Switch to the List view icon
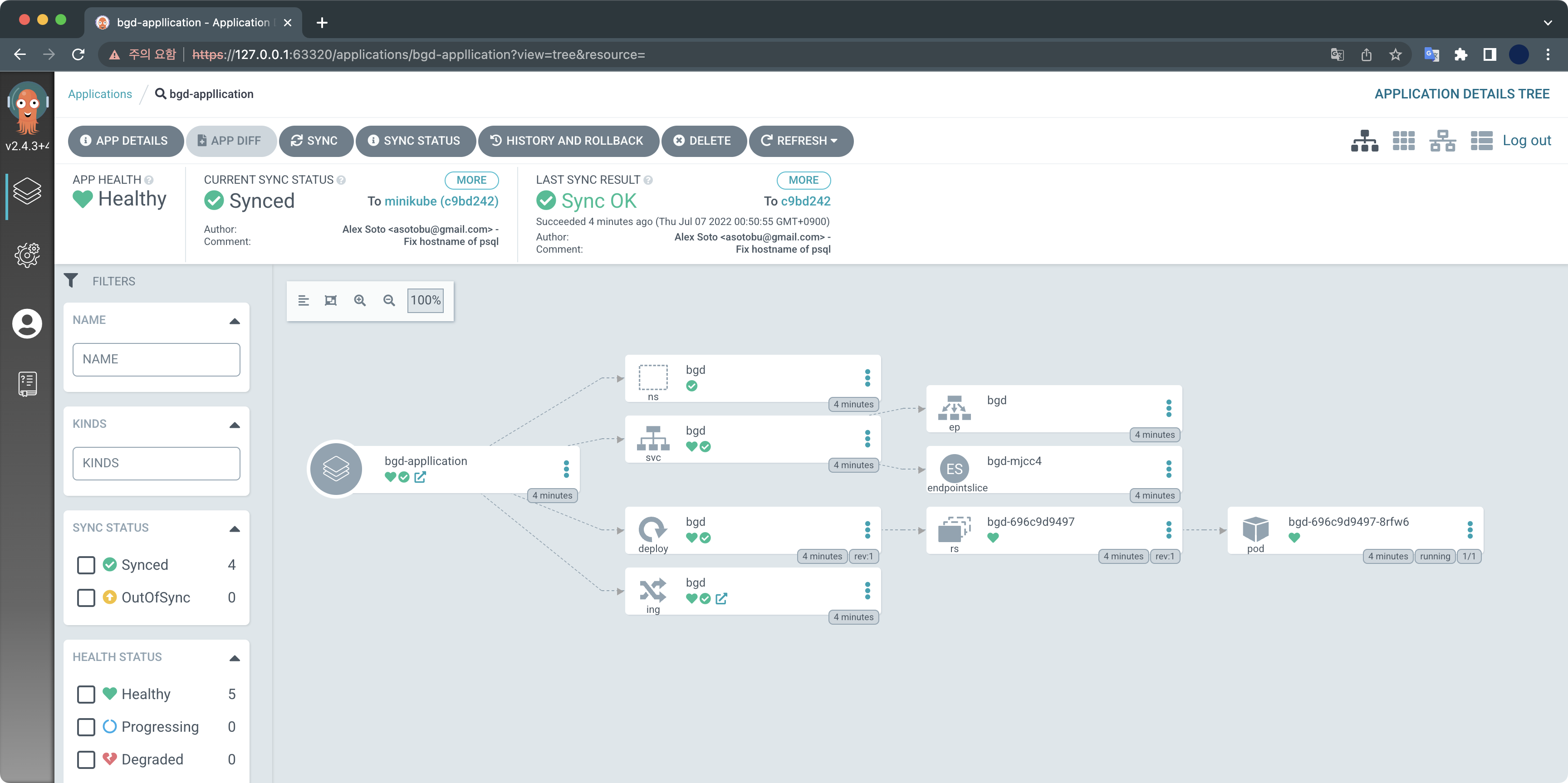This screenshot has width=1568, height=783. (x=1481, y=141)
